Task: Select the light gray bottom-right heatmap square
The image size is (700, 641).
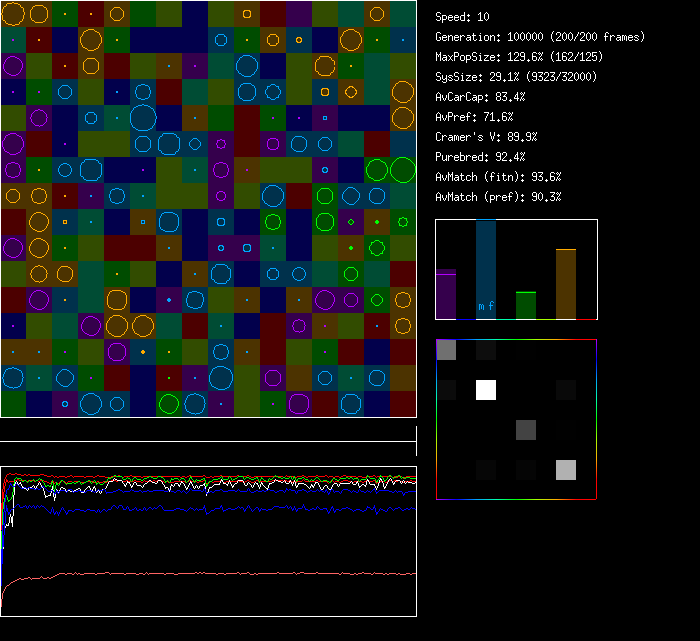Action: click(566, 470)
